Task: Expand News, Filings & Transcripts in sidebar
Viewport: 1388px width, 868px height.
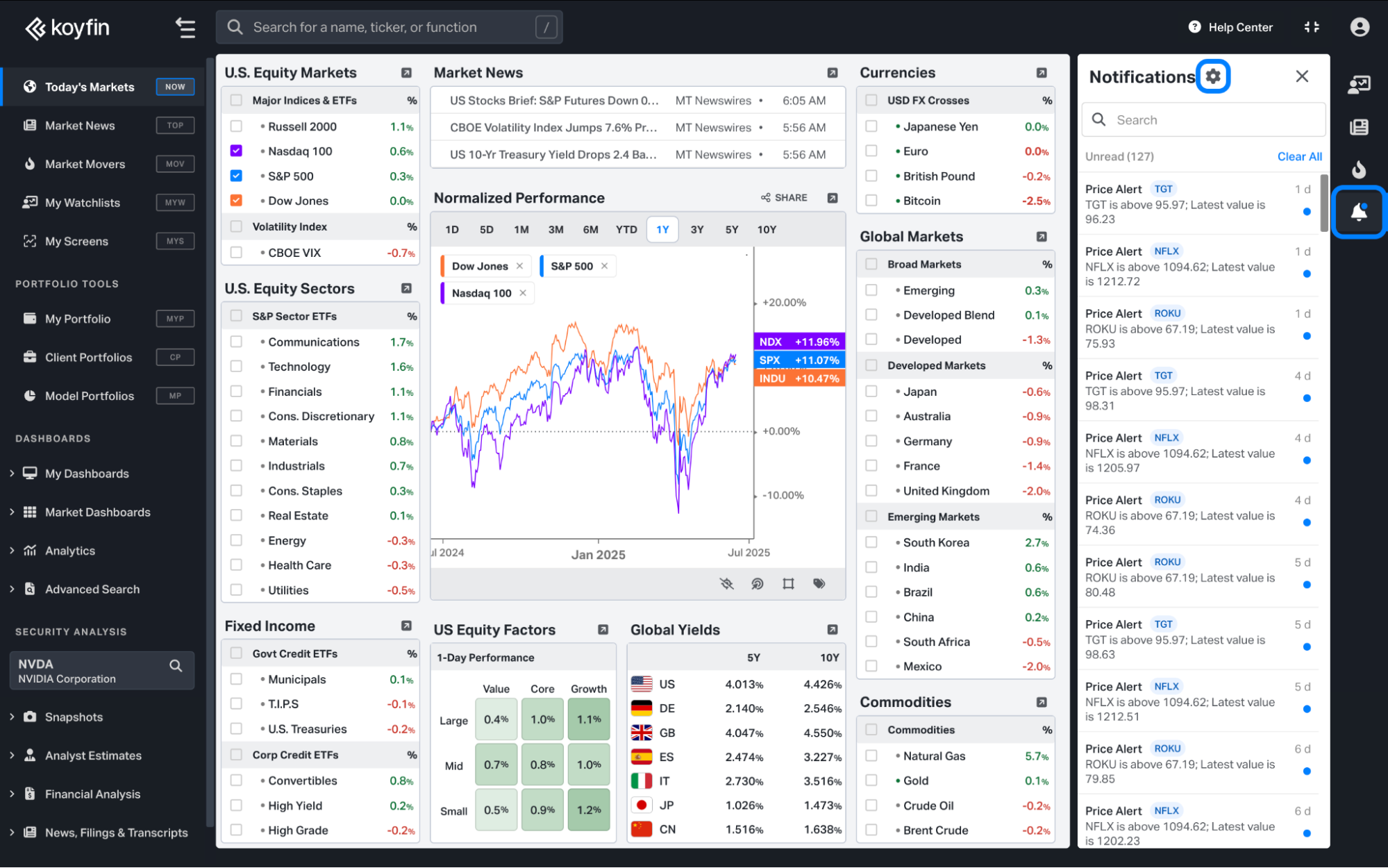Action: 12,833
